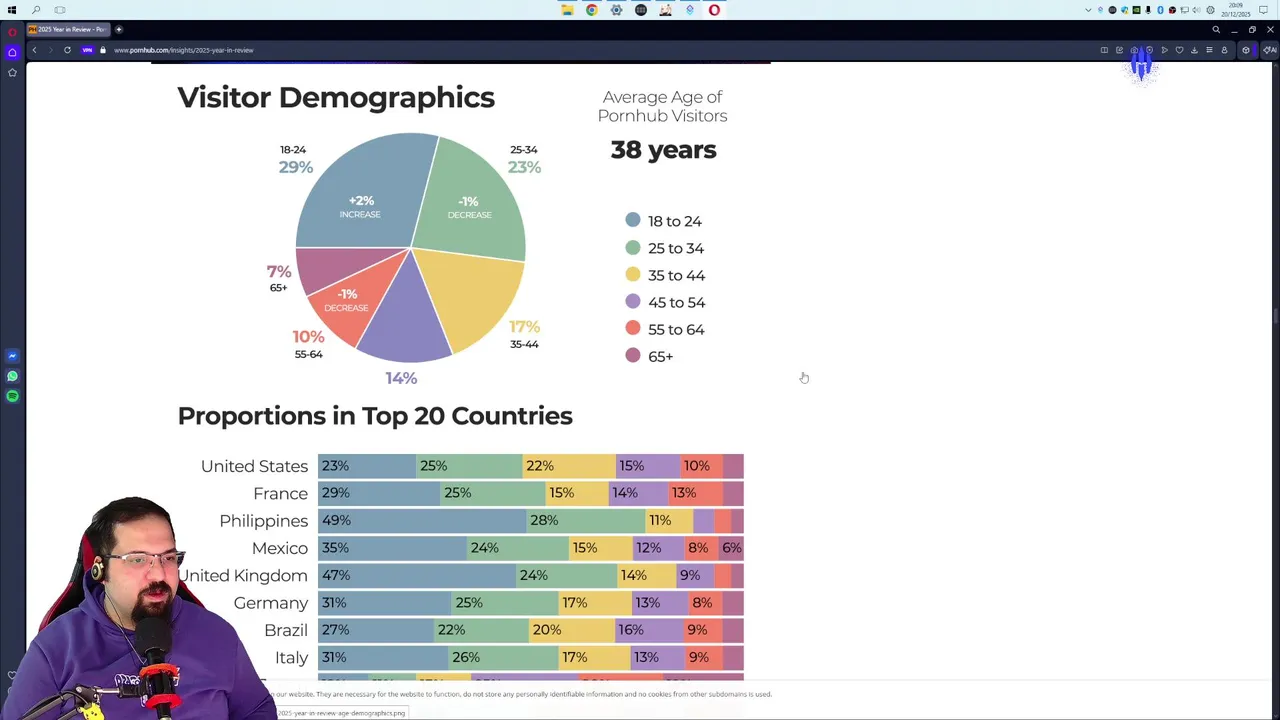The height and width of the screenshot is (720, 1280).
Task: Take a snapshot with the camera icon
Action: tap(1134, 50)
